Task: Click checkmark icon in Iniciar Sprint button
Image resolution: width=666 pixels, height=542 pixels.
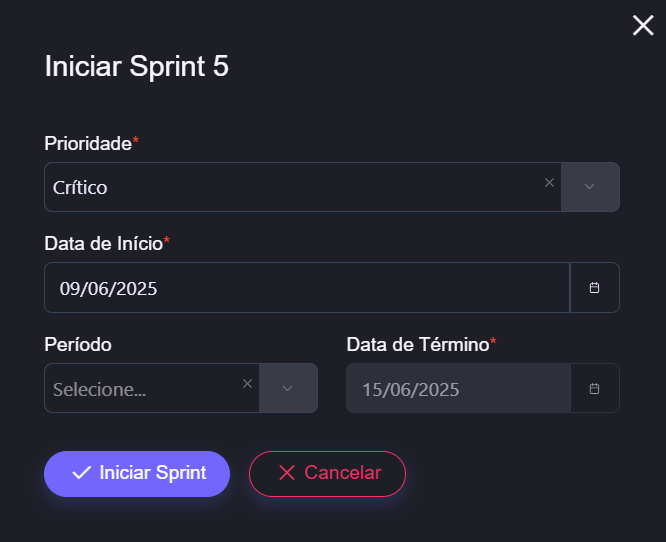Action: pyautogui.click(x=81, y=473)
